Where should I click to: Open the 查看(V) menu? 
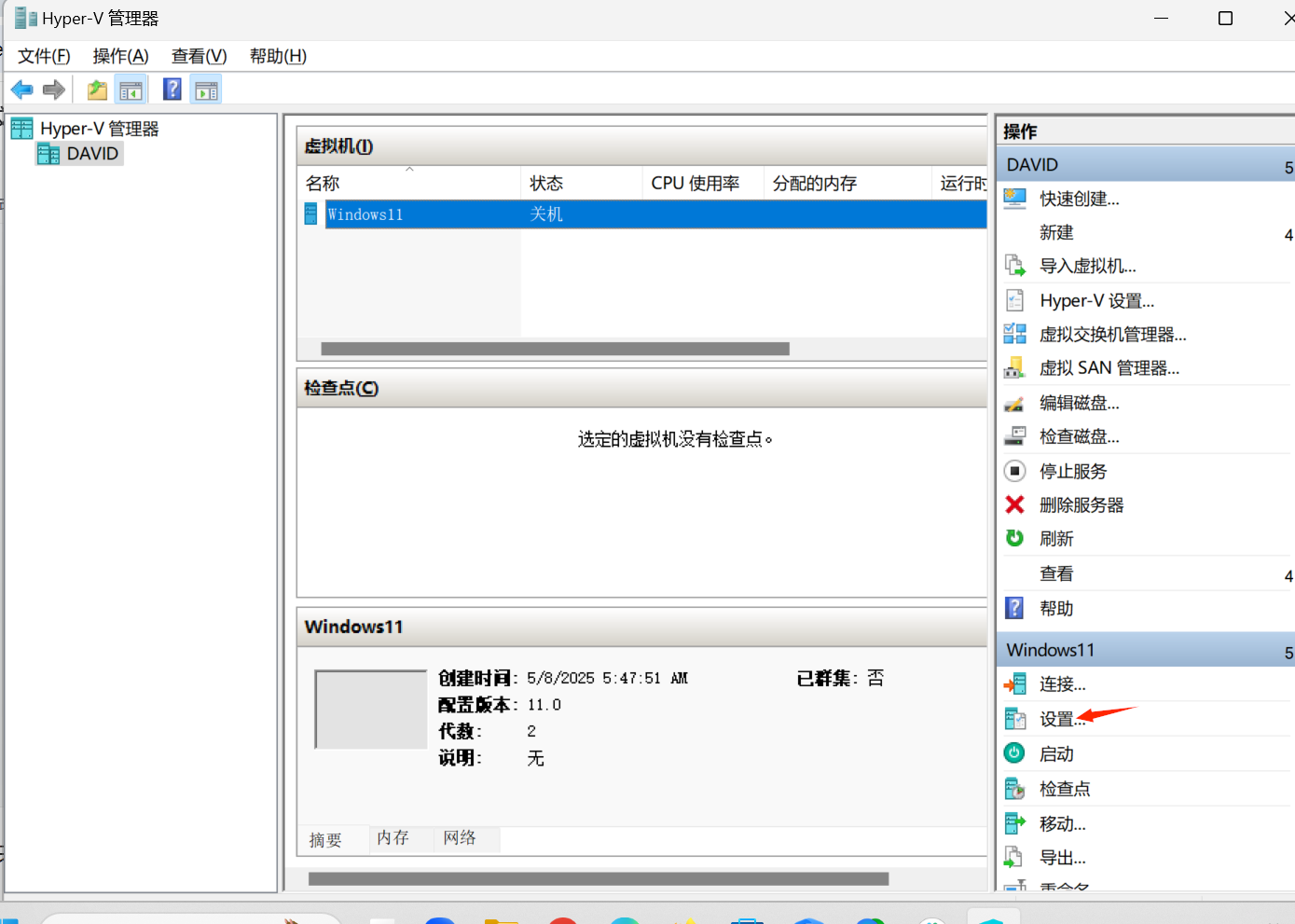(x=200, y=56)
